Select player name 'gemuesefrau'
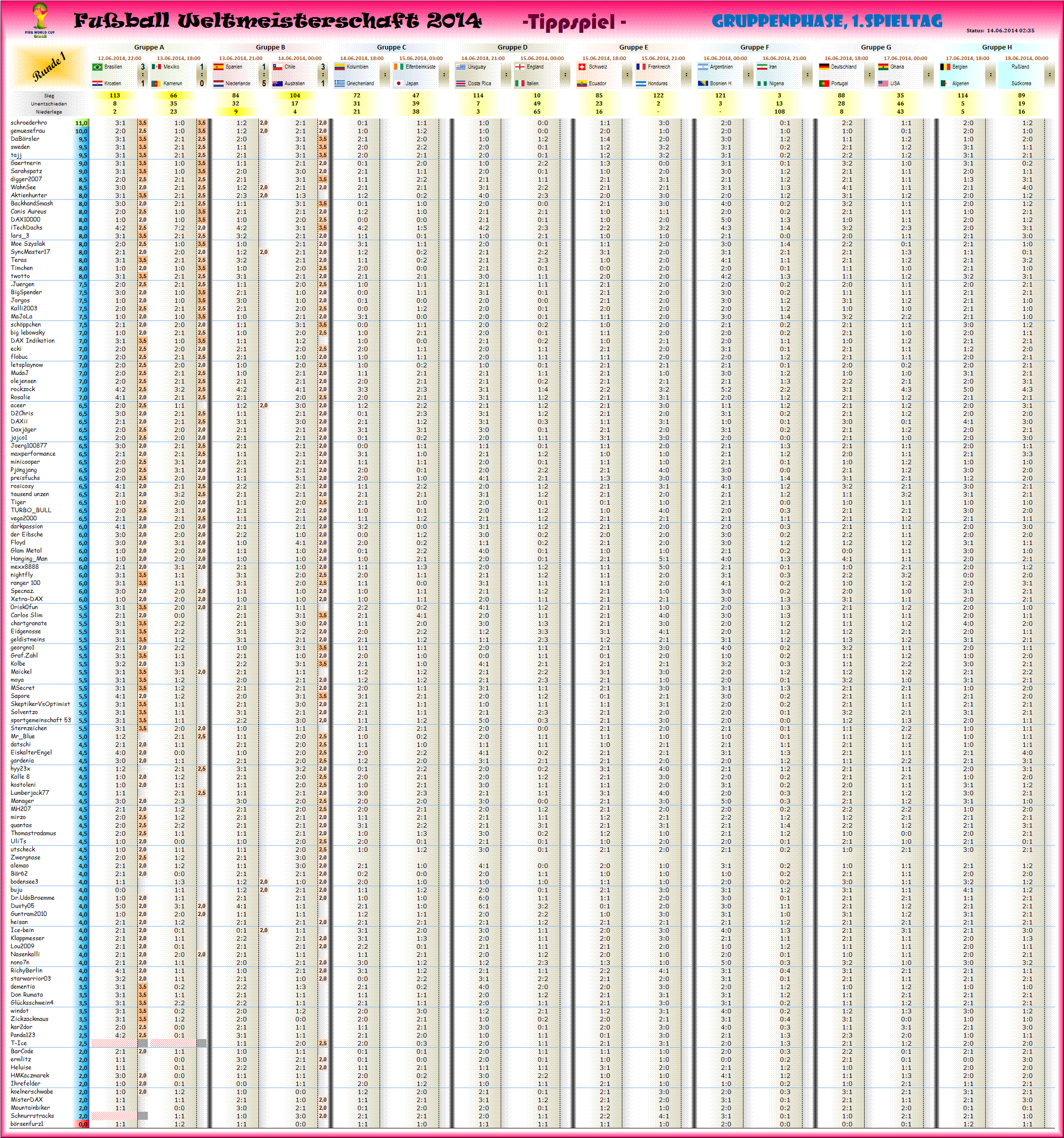This screenshot has width=1064, height=1138. (27, 131)
